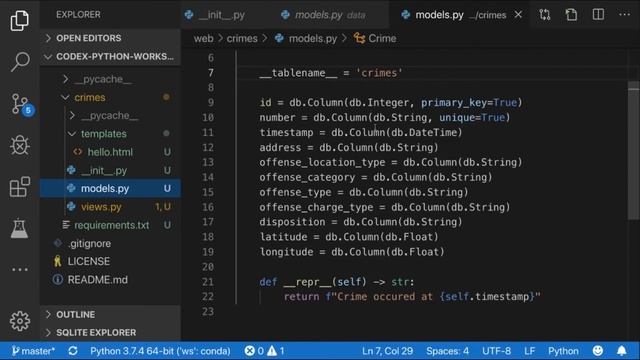Click line number 15 in the gutter
The width and height of the screenshot is (640, 360).
[208, 192]
